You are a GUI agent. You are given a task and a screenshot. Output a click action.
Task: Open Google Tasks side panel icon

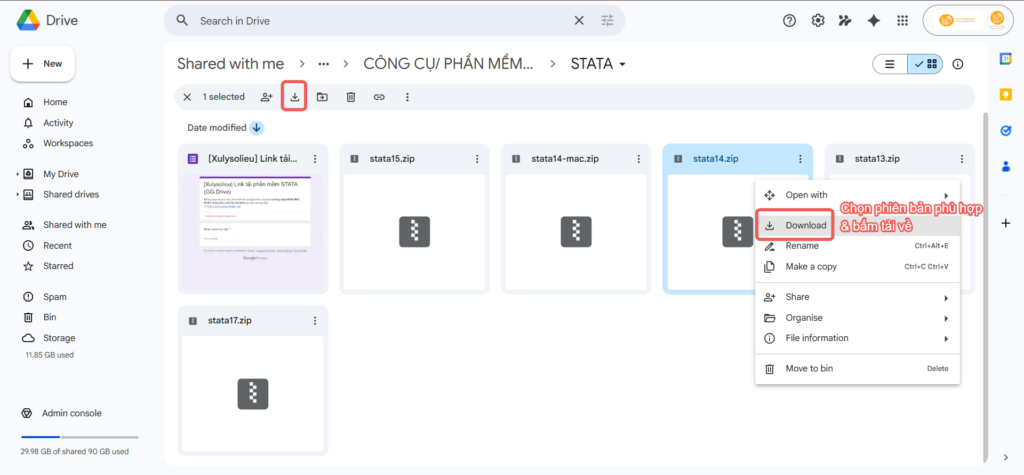pyautogui.click(x=1006, y=131)
